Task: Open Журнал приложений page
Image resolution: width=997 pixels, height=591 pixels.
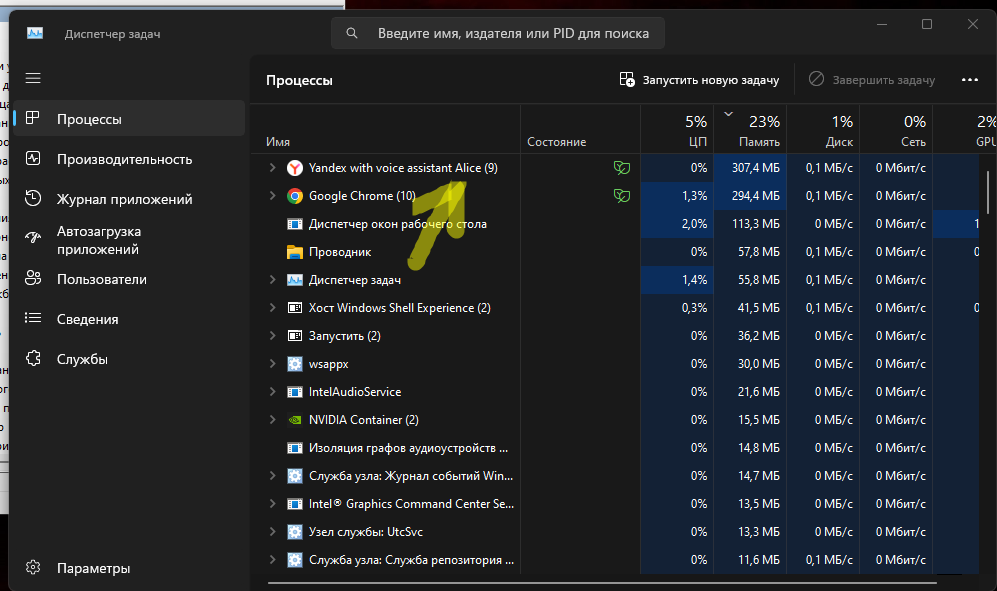Action: [x=129, y=199]
